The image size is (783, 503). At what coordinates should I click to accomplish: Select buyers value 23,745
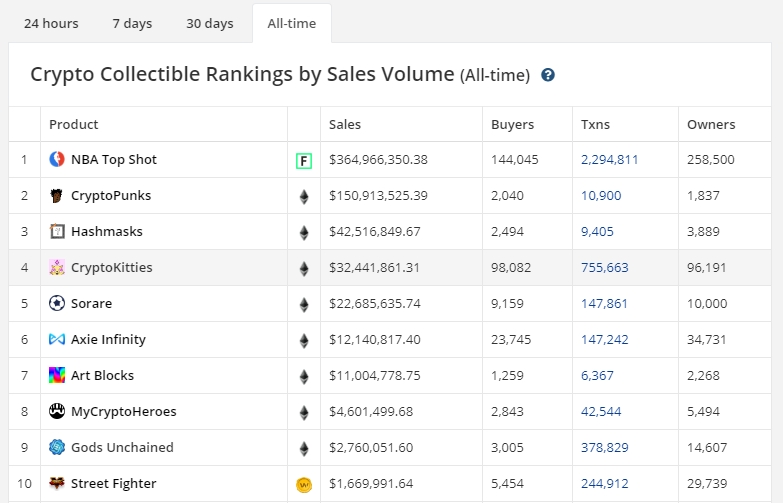coord(511,339)
